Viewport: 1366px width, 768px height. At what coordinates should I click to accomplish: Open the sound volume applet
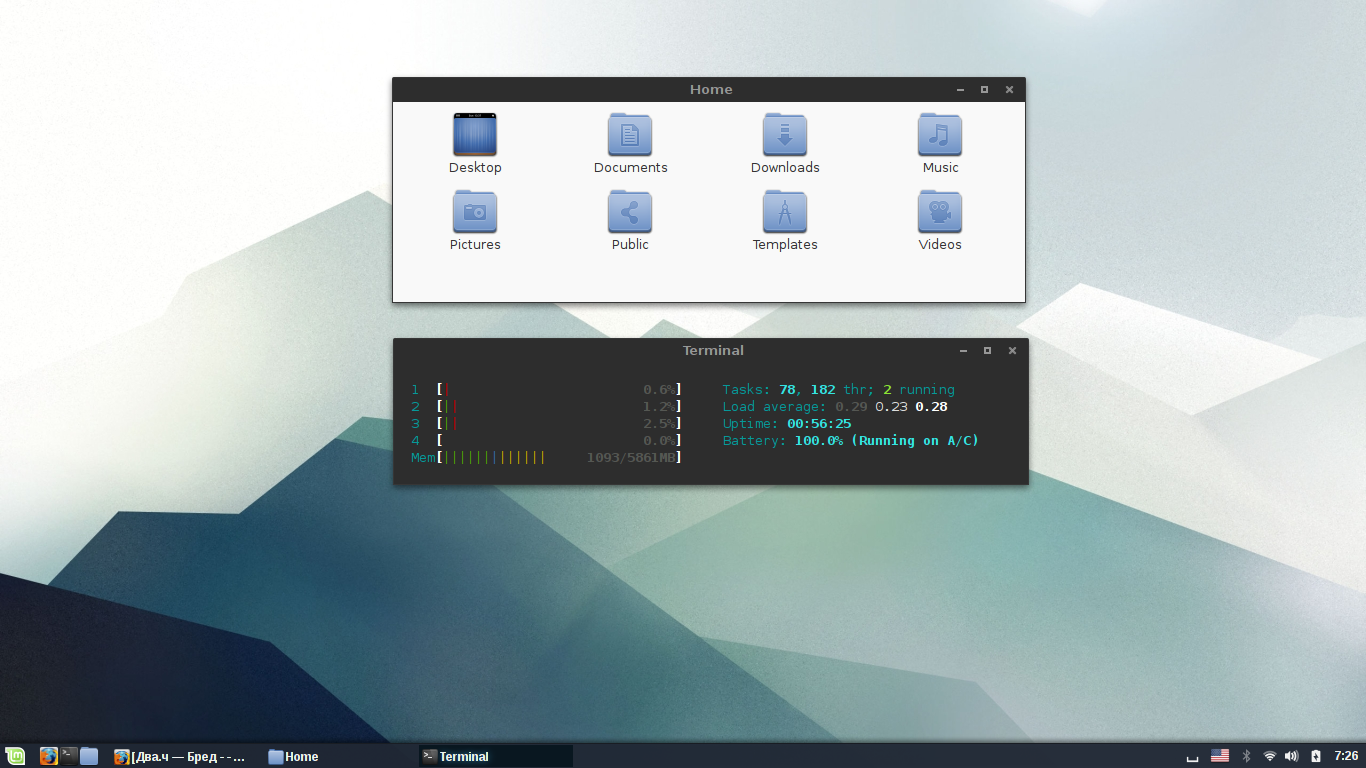click(1291, 756)
